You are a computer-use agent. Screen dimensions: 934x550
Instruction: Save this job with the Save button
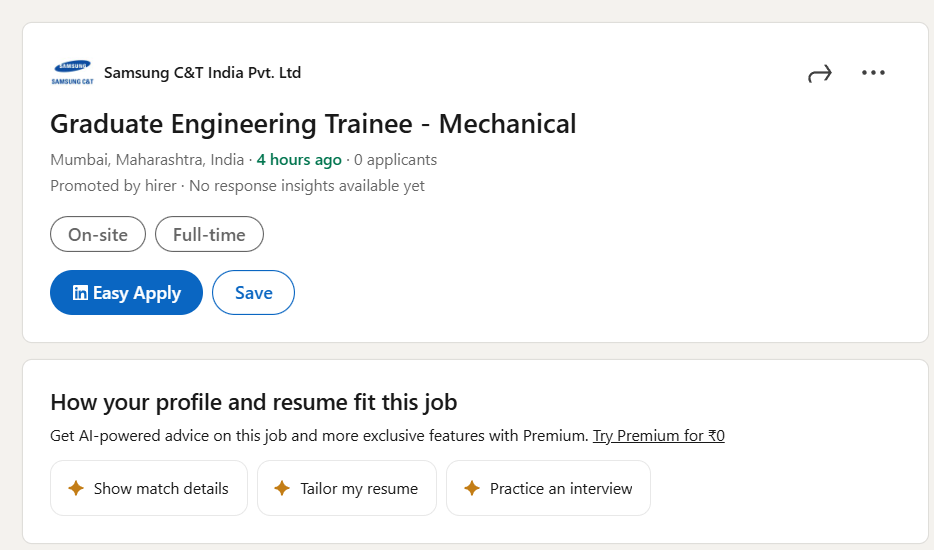(253, 293)
